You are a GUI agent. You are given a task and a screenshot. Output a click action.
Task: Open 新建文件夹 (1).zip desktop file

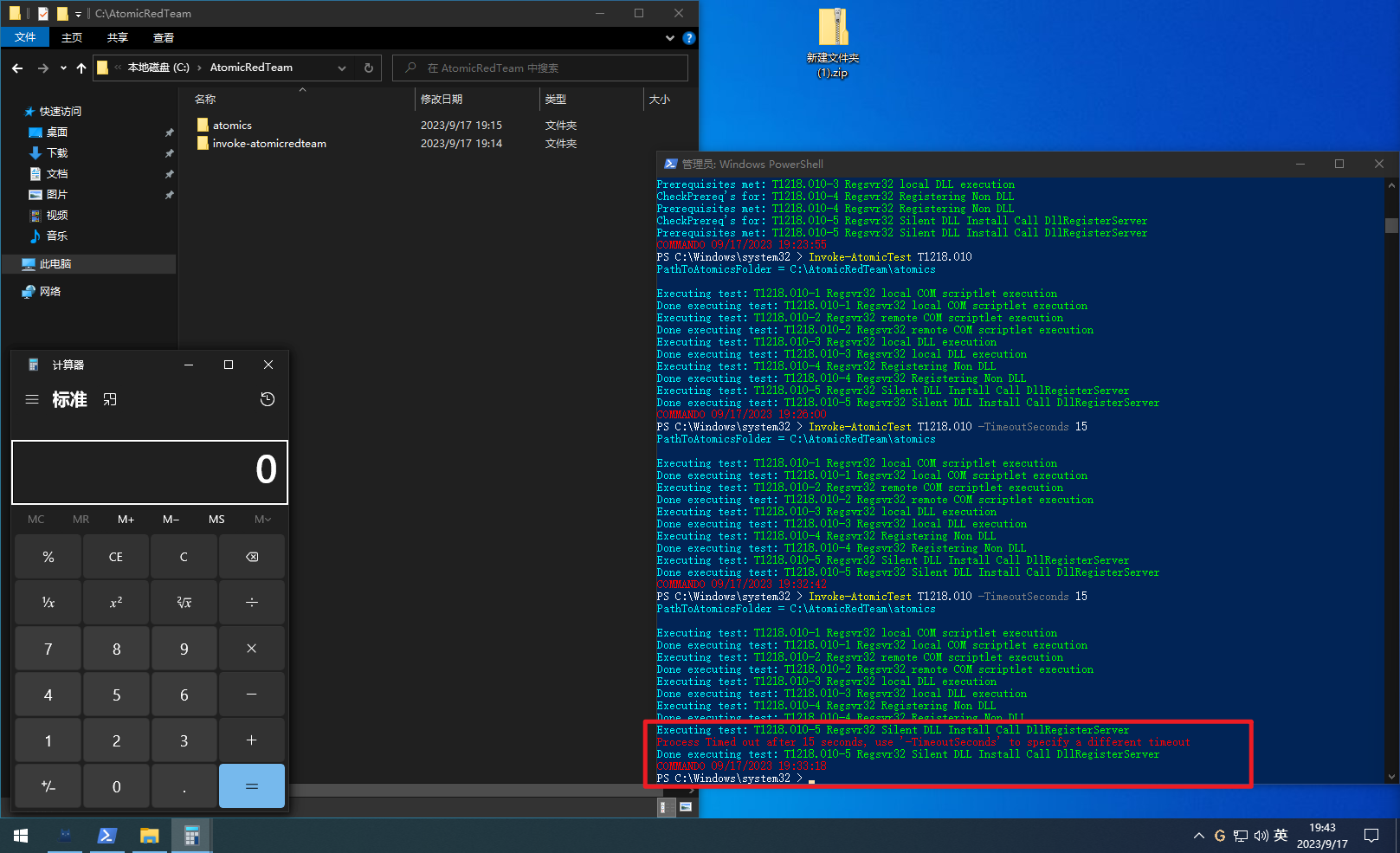[833, 43]
